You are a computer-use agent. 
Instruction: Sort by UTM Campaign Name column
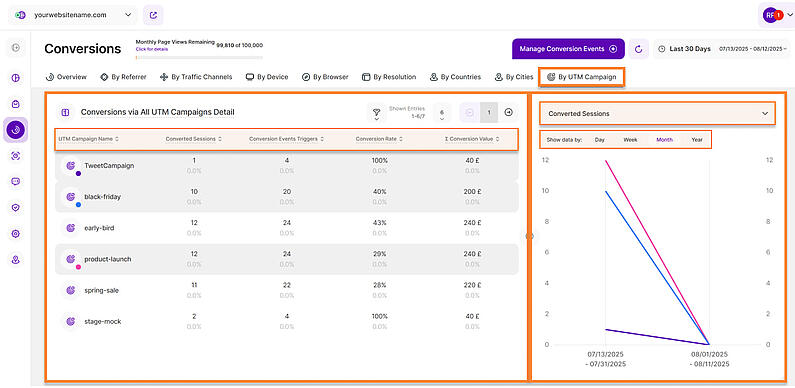tap(89, 139)
